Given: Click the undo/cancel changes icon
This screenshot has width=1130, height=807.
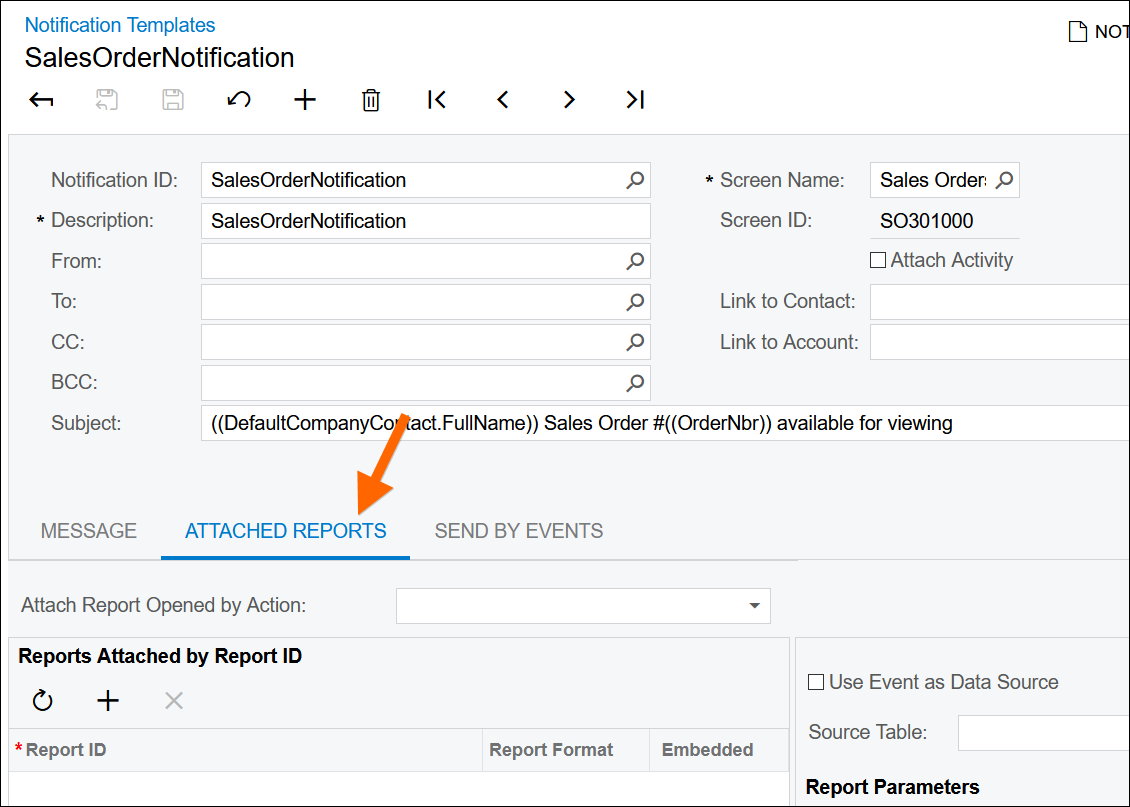Looking at the screenshot, I should (x=238, y=100).
